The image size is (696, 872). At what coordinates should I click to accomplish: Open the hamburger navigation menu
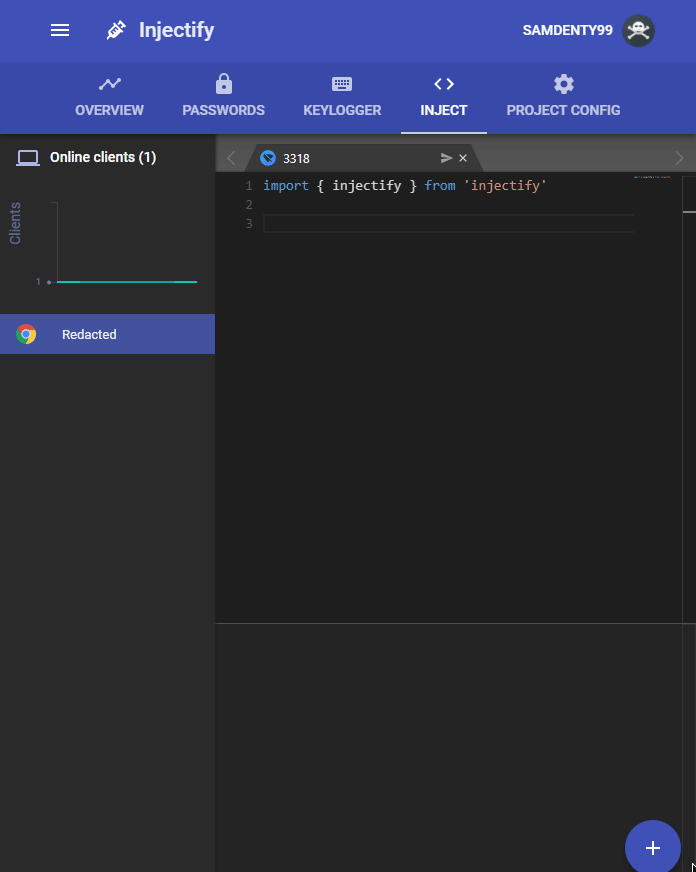[60, 30]
